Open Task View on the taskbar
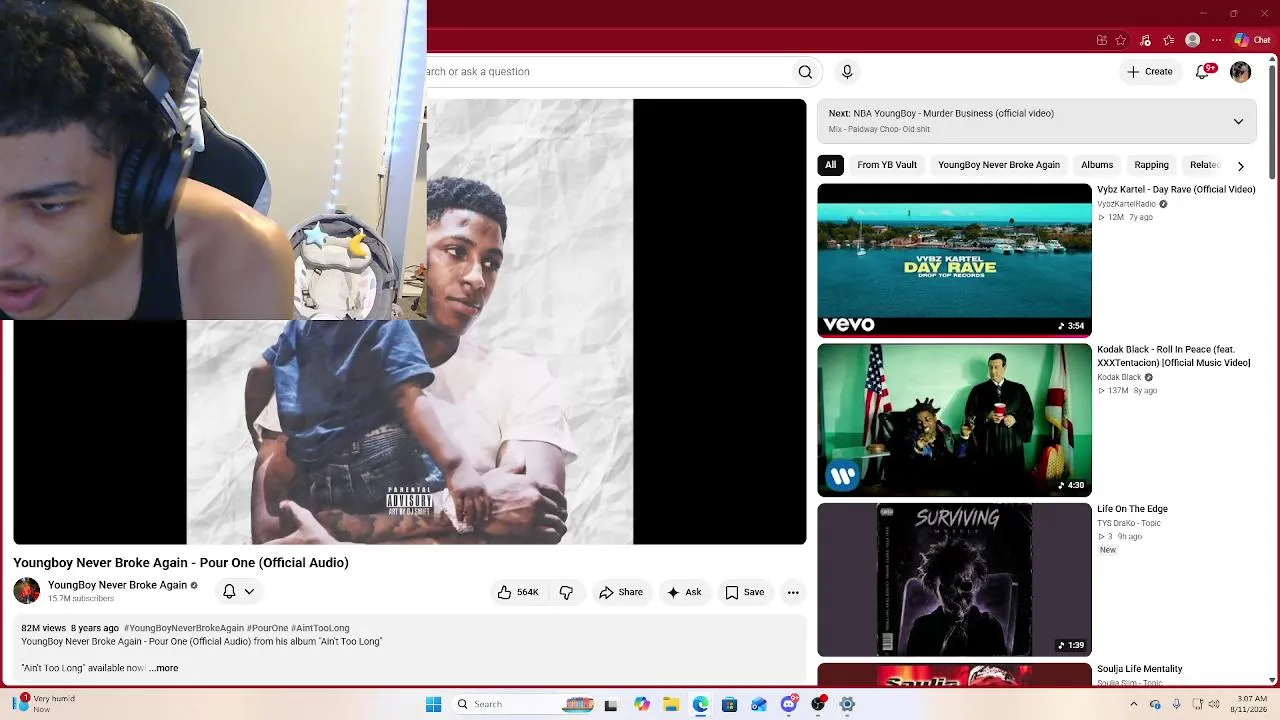Viewport: 1280px width, 720px height. click(611, 704)
